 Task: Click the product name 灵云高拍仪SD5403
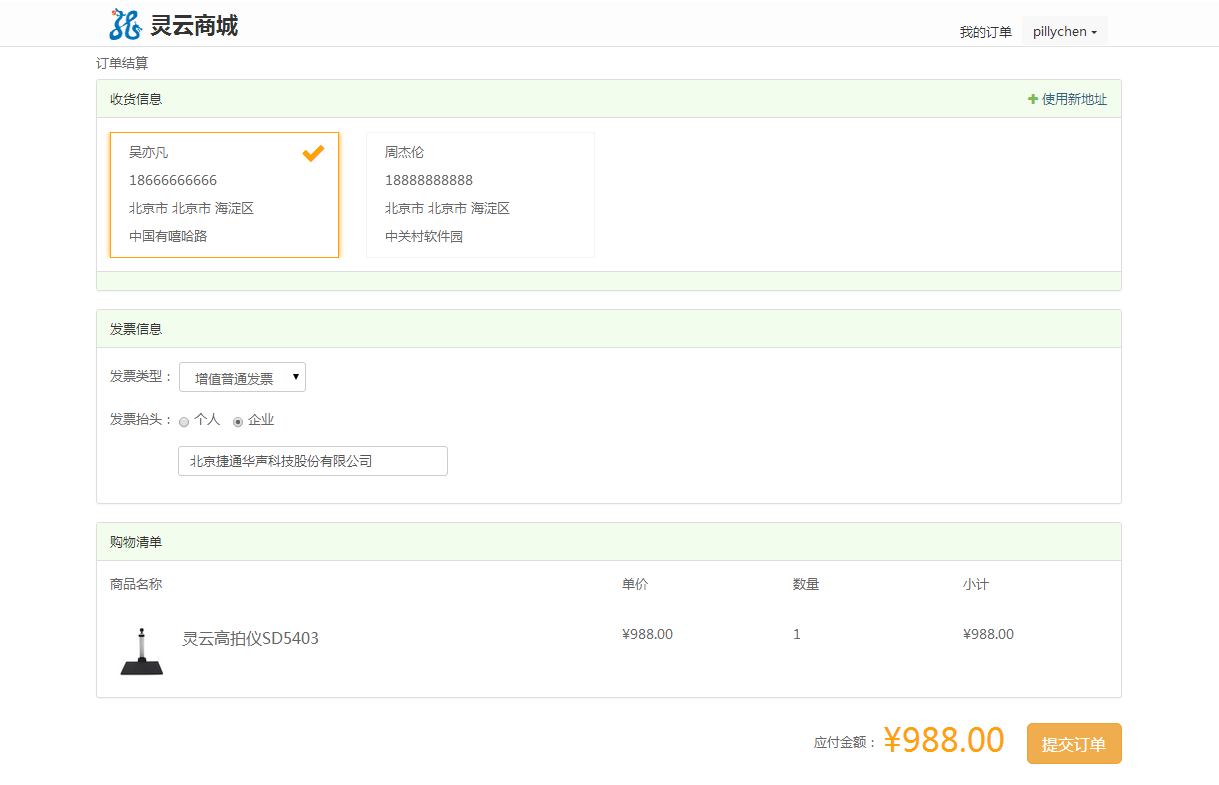pos(249,638)
